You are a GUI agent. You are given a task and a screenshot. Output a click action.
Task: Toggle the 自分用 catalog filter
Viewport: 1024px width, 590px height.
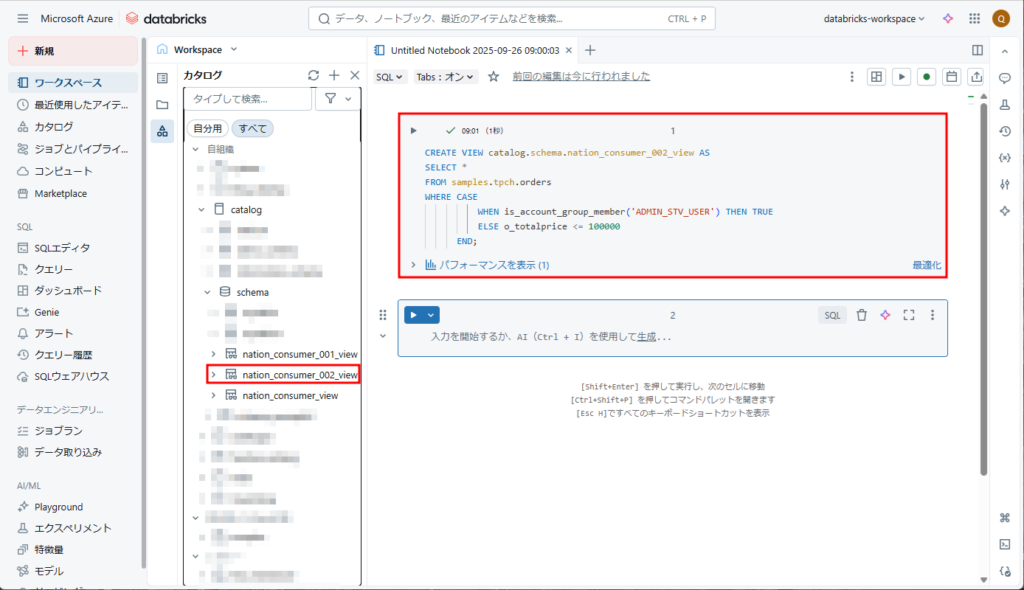coord(207,128)
